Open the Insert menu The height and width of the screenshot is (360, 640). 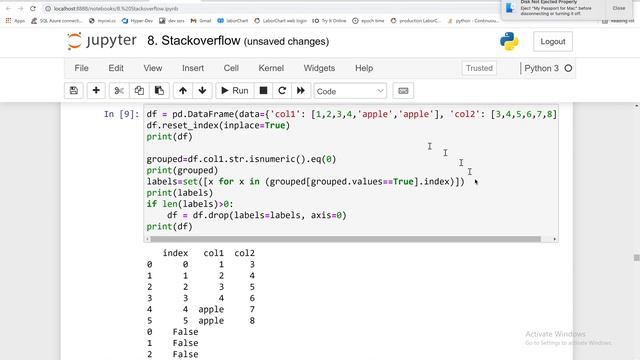pyautogui.click(x=193, y=68)
